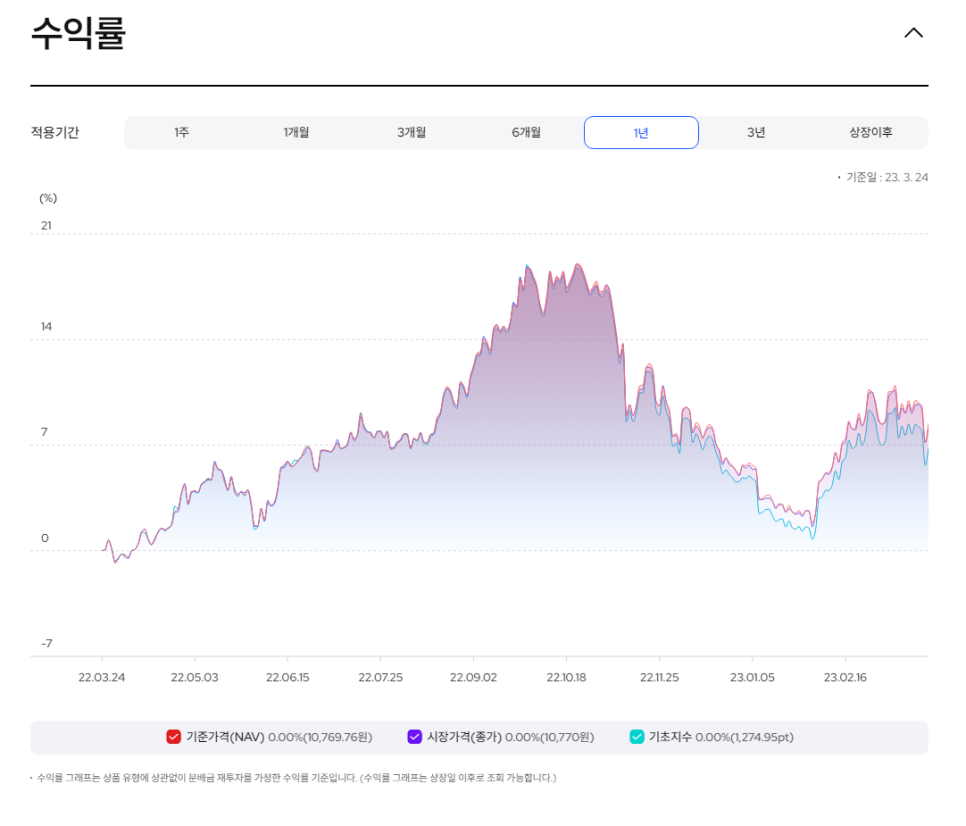The image size is (966, 826).
Task: Switch to the 3년 period tab
Action: point(756,132)
